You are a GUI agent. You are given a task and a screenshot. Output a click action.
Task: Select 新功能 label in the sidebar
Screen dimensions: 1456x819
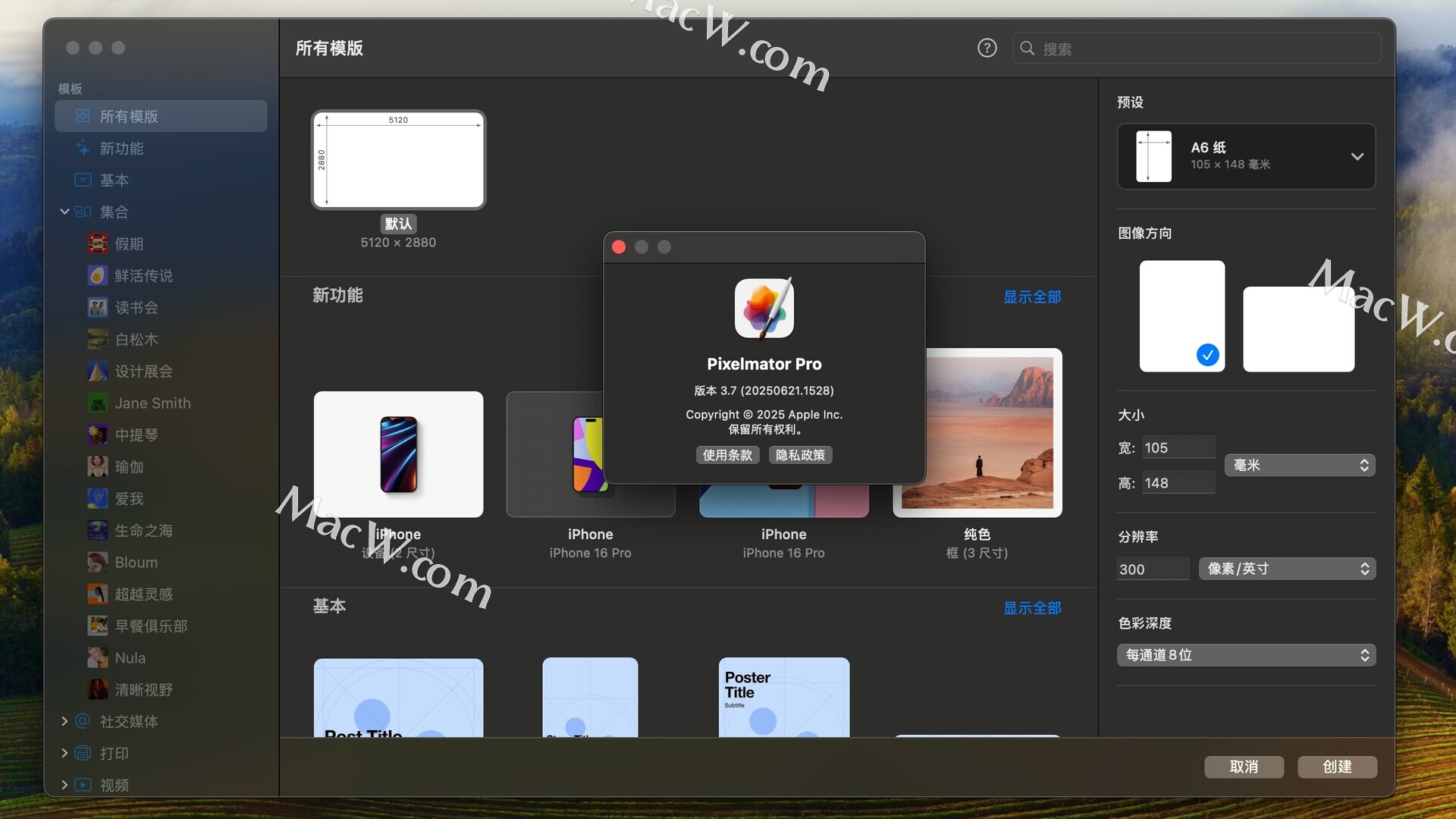(121, 148)
